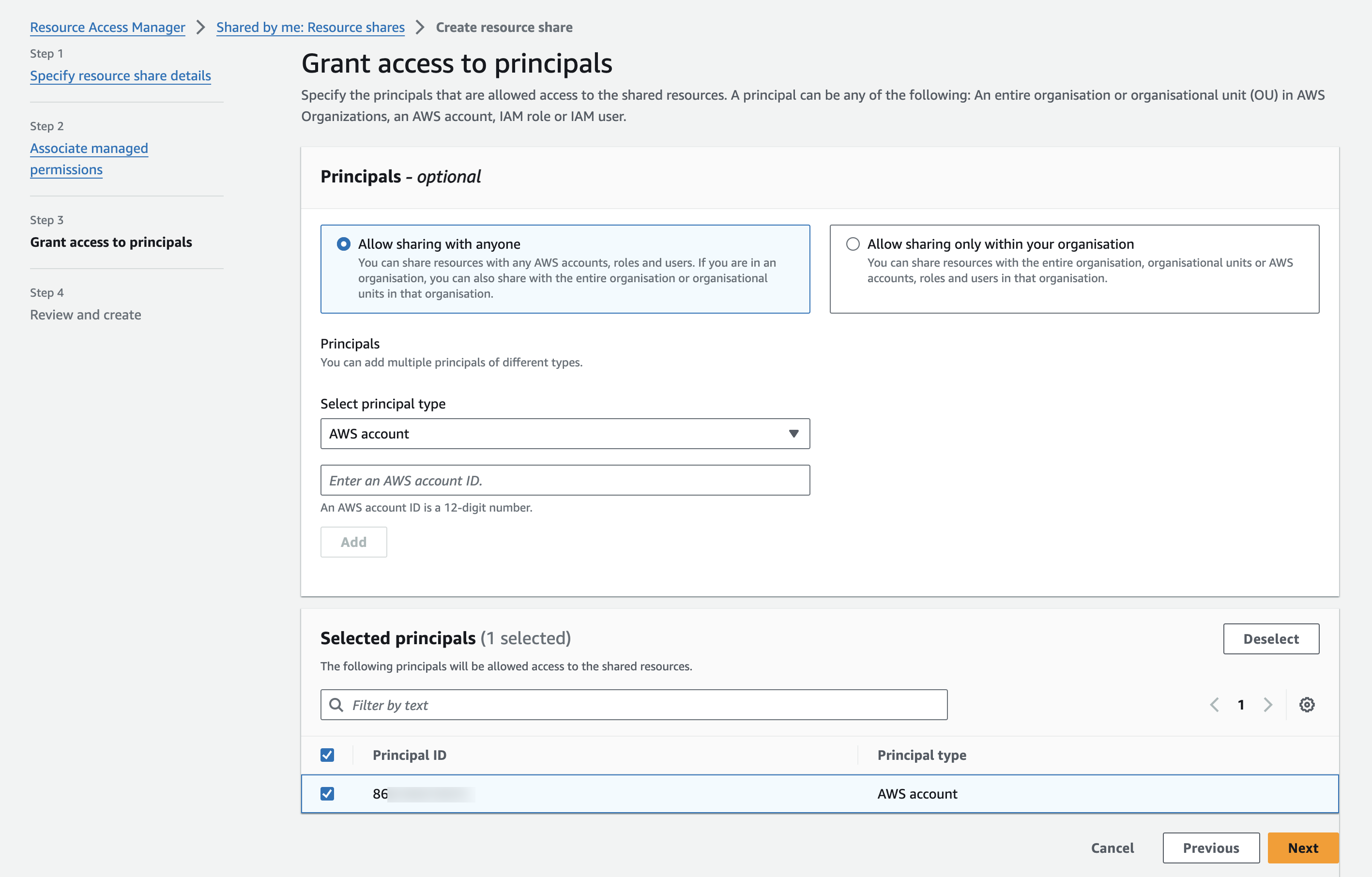Uncheck the AWS account principal row checkbox

coord(327,794)
